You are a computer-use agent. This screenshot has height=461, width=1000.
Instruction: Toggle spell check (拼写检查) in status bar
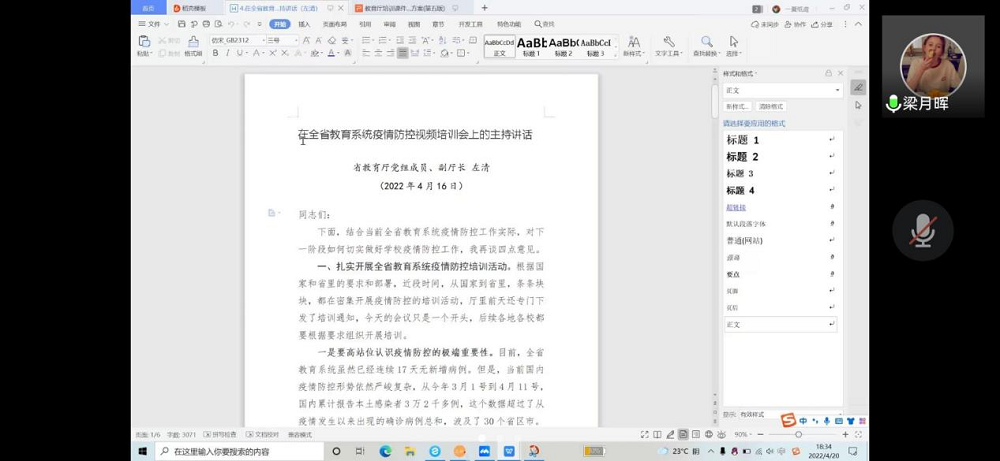click(x=221, y=435)
